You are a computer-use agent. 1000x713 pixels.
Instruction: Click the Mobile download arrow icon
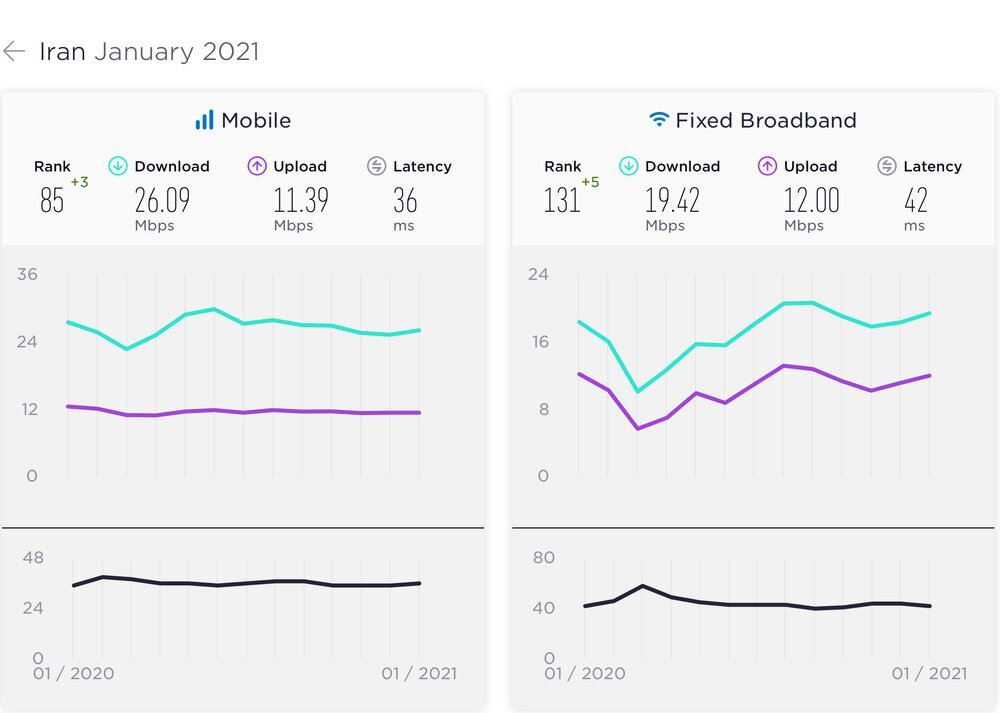[x=118, y=166]
